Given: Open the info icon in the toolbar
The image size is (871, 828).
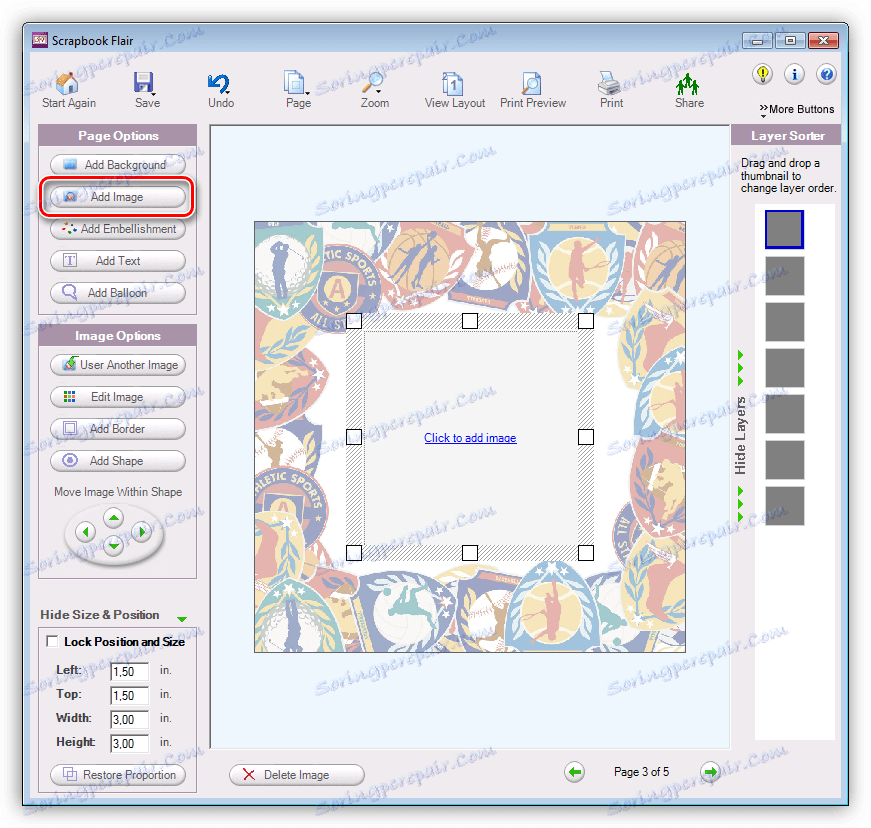Looking at the screenshot, I should 794,74.
